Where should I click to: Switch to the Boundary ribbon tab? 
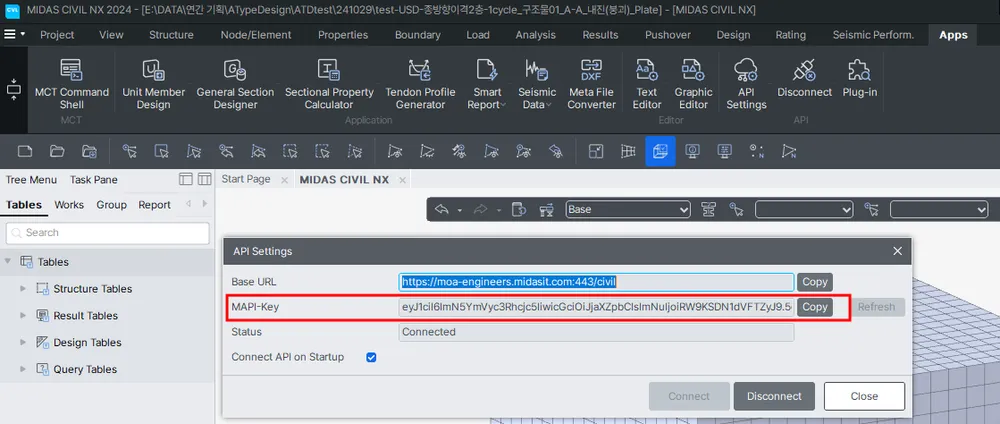pyautogui.click(x=417, y=35)
